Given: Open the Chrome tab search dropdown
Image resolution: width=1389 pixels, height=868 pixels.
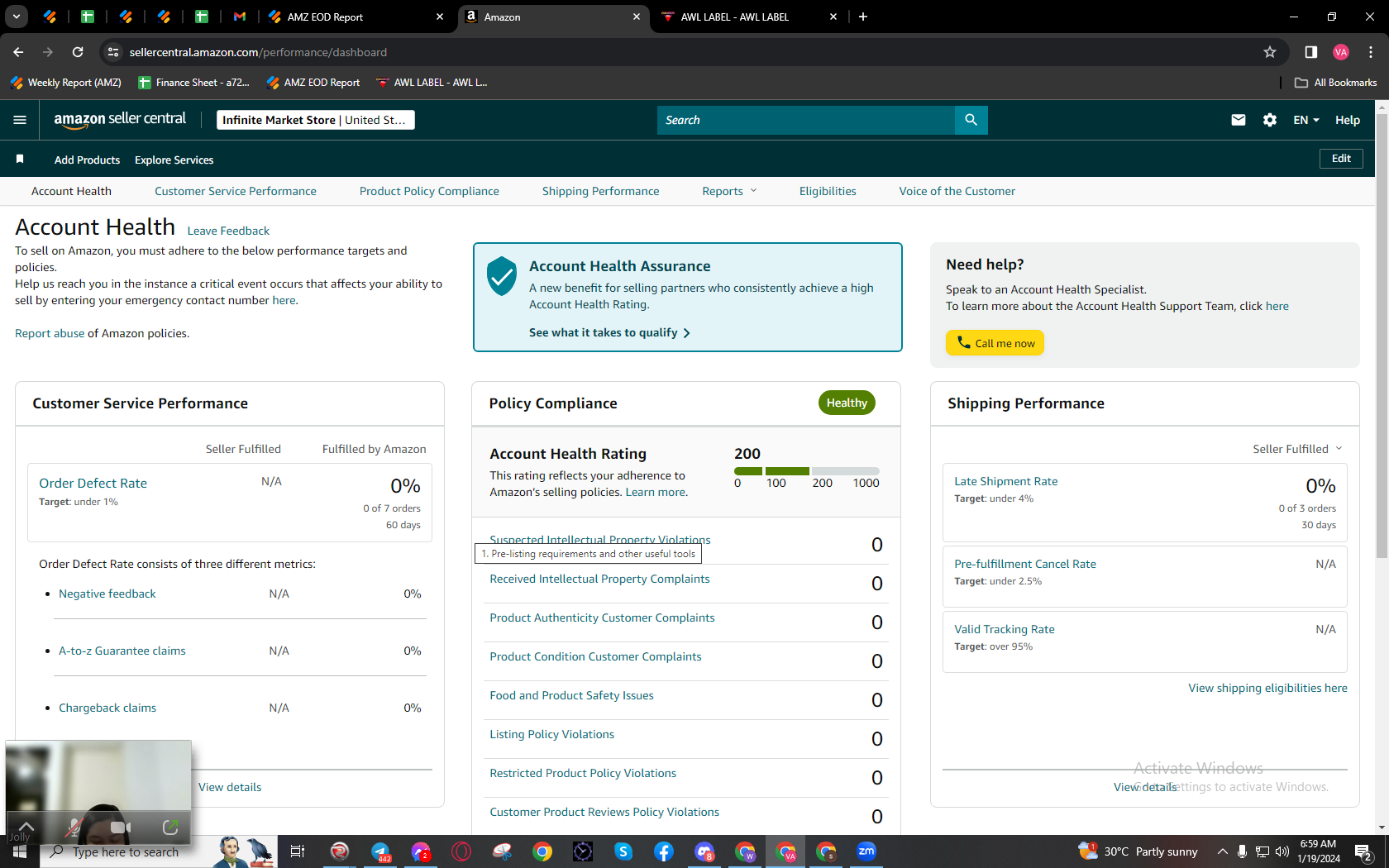Looking at the screenshot, I should [17, 17].
